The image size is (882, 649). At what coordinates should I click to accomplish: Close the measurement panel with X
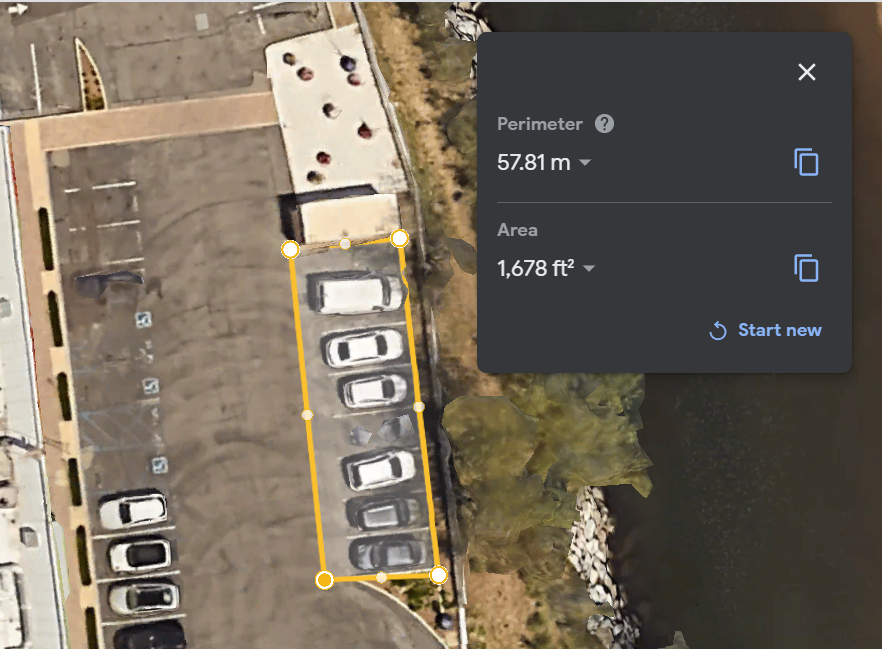click(807, 72)
